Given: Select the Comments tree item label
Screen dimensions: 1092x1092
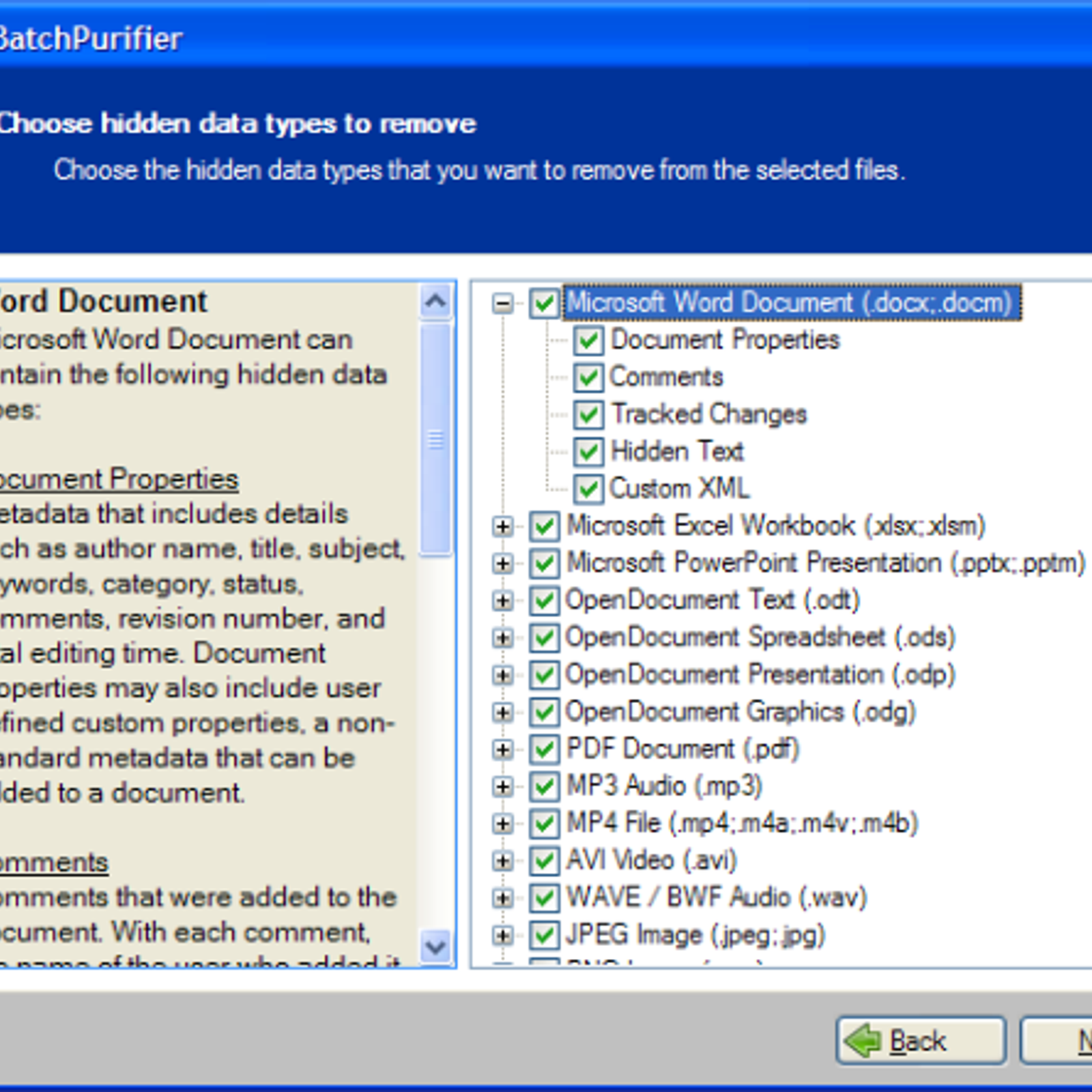Looking at the screenshot, I should 666,377.
